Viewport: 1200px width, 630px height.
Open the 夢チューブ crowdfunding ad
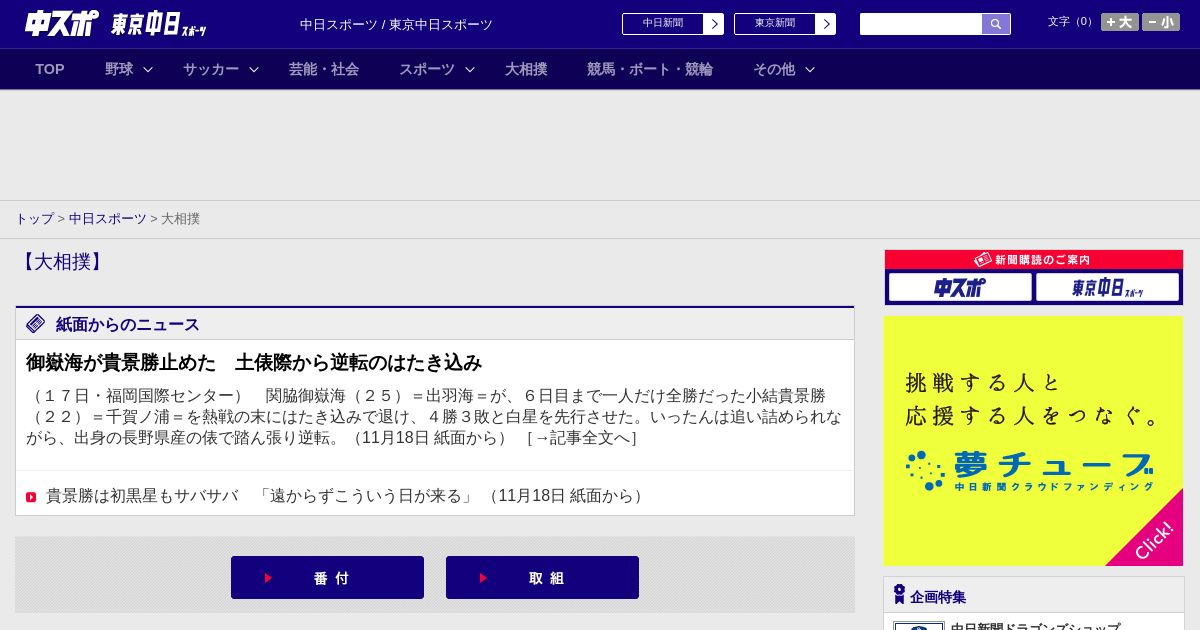point(1033,441)
